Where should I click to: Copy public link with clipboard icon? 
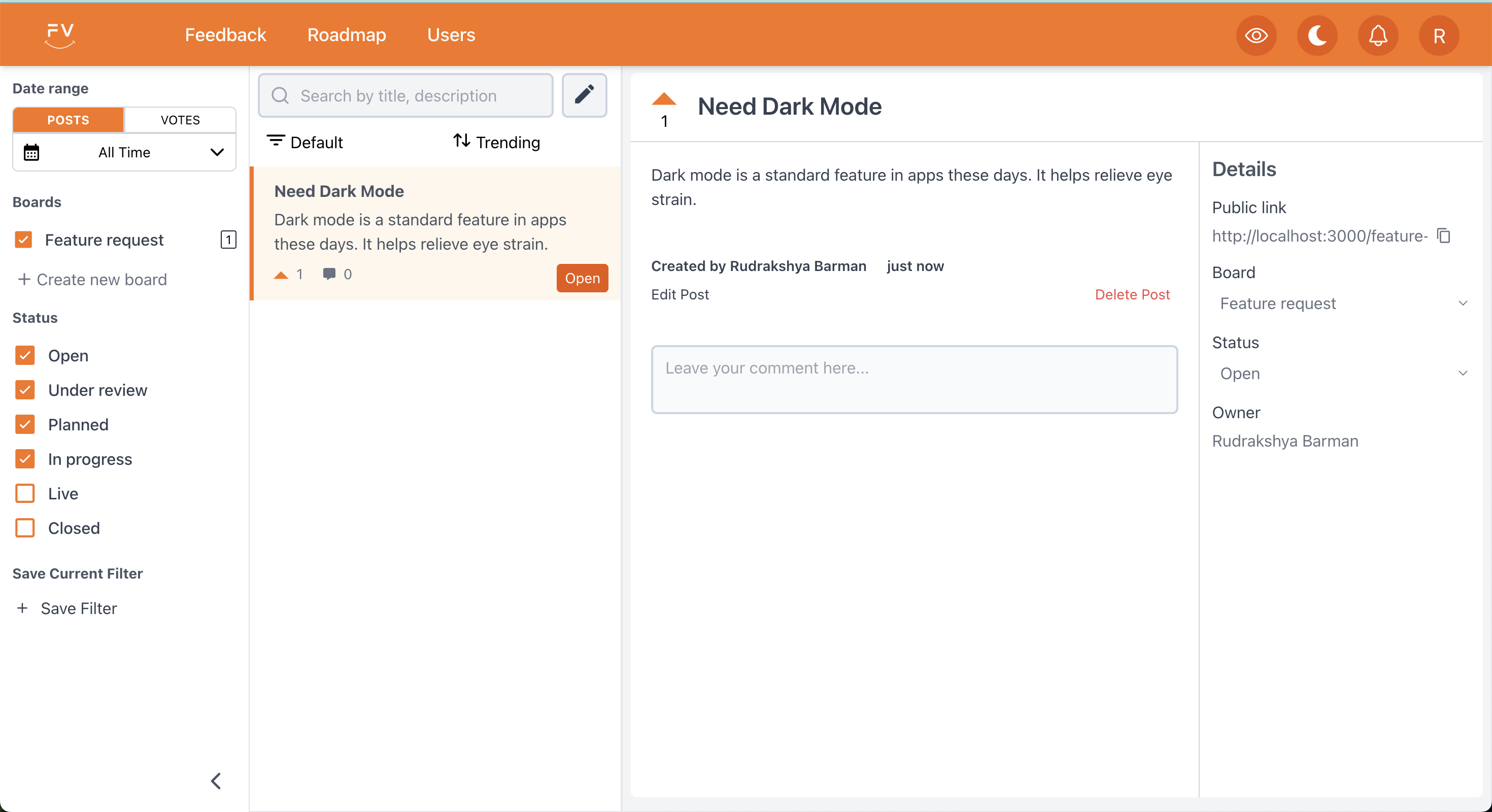(1444, 235)
